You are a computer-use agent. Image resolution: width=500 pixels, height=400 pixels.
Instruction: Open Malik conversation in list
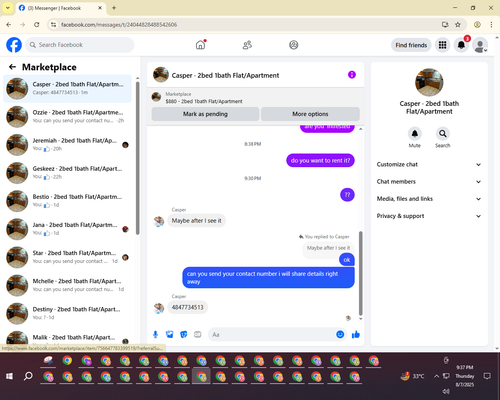tap(67, 338)
